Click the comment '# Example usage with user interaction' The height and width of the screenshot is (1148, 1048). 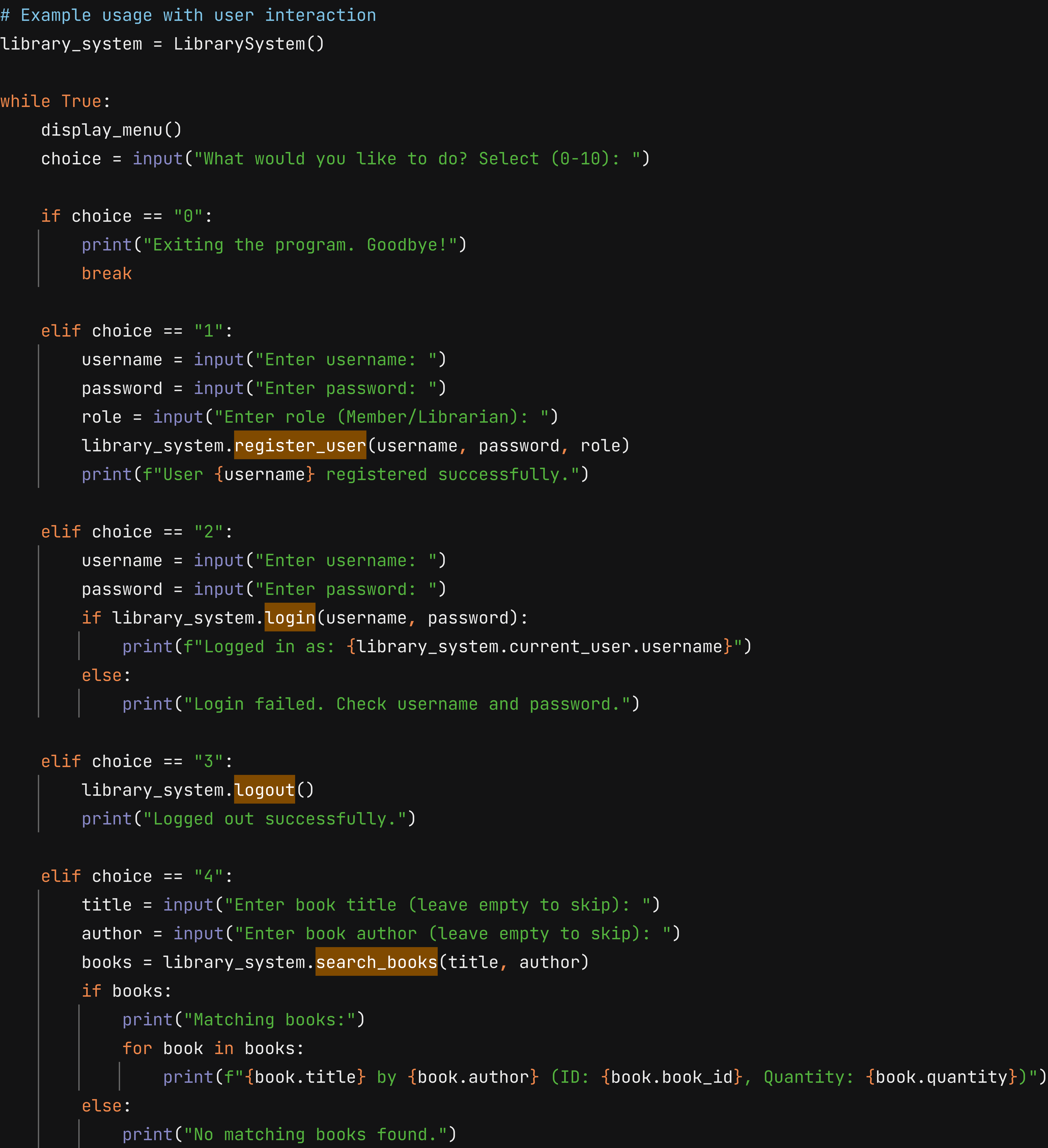[188, 15]
